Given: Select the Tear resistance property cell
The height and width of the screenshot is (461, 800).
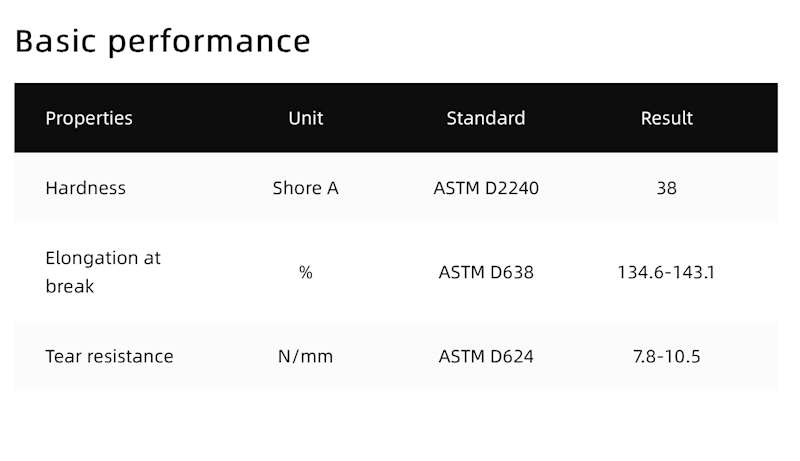Looking at the screenshot, I should pyautogui.click(x=109, y=356).
